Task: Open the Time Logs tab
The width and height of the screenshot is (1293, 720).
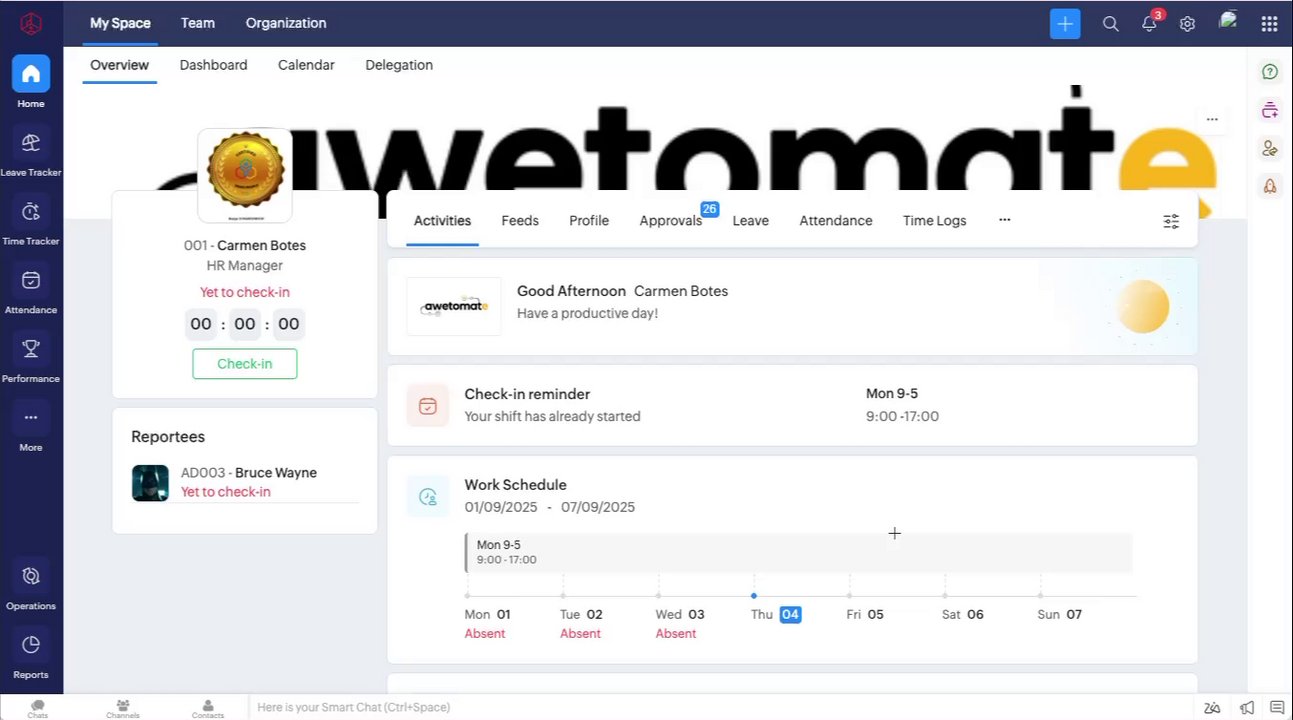Action: pos(934,221)
